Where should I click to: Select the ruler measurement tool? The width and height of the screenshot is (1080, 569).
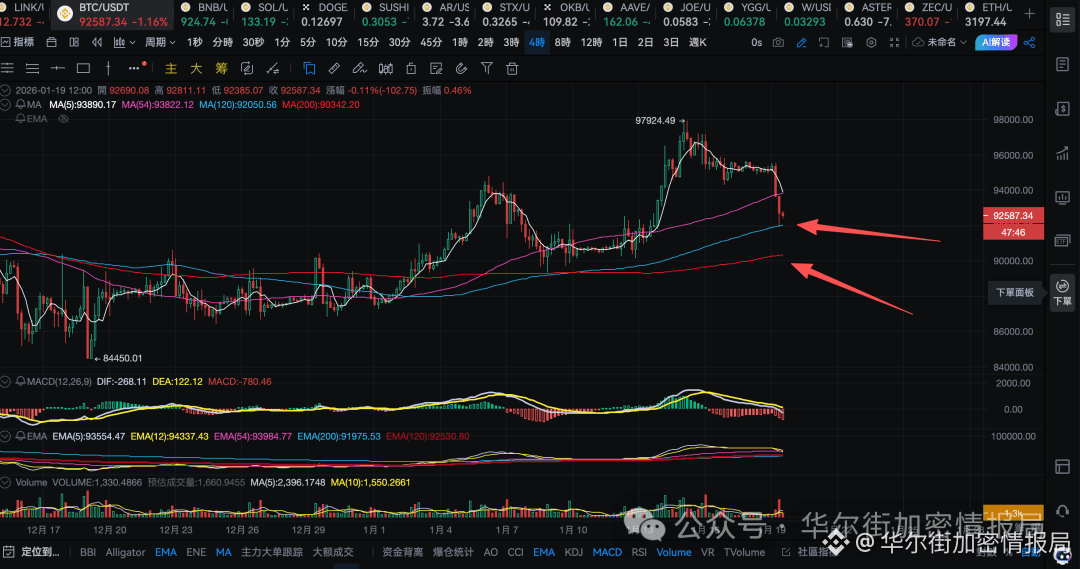334,68
